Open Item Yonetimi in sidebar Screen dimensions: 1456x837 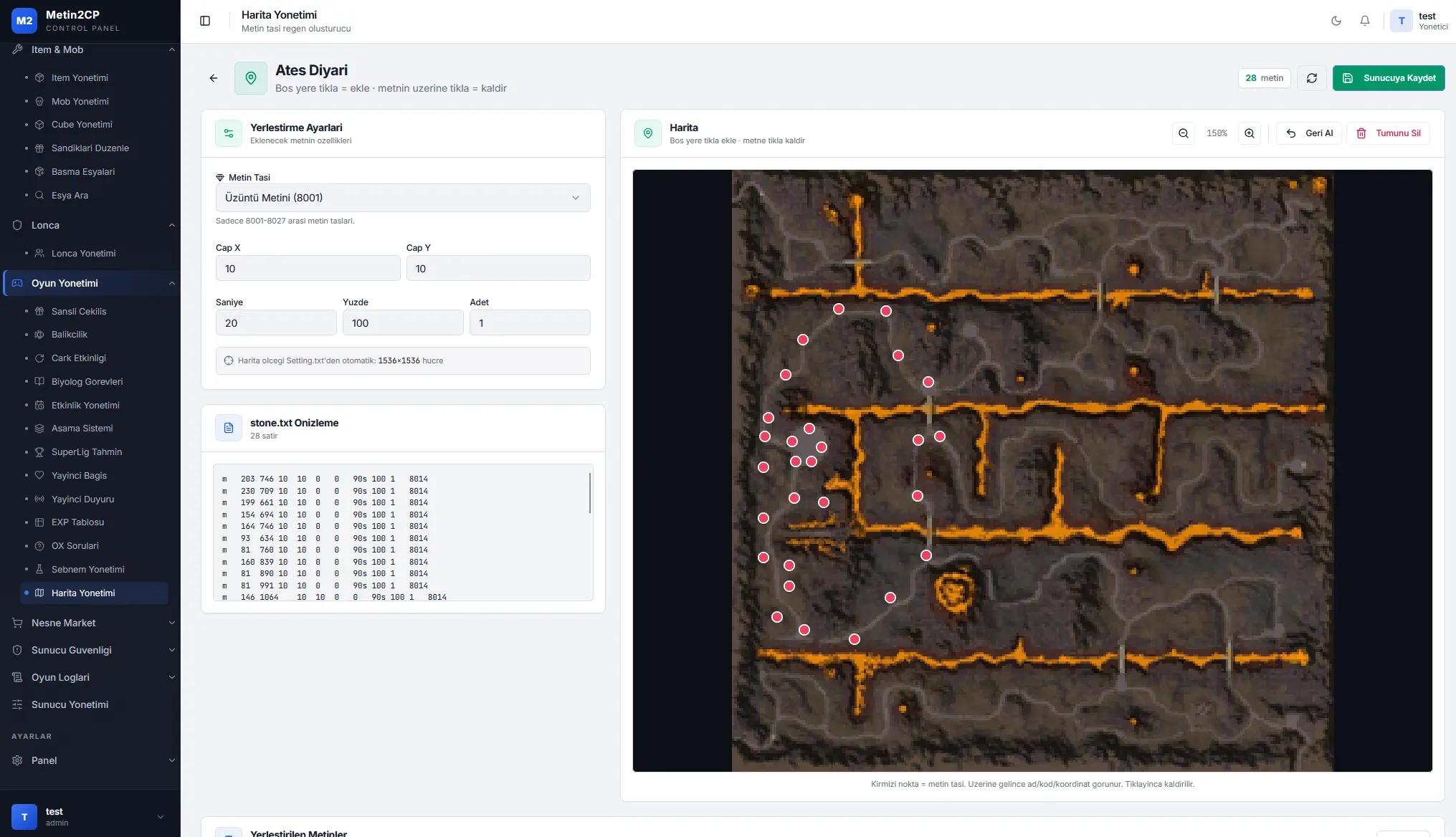tap(80, 77)
